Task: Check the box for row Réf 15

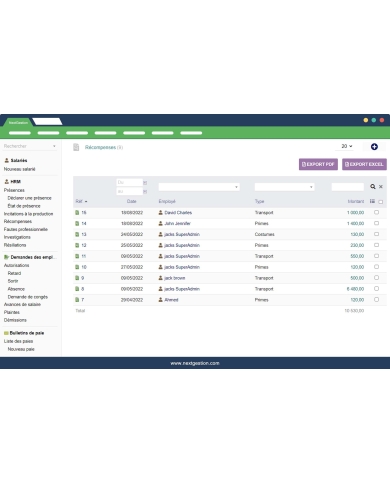Action: click(x=376, y=212)
